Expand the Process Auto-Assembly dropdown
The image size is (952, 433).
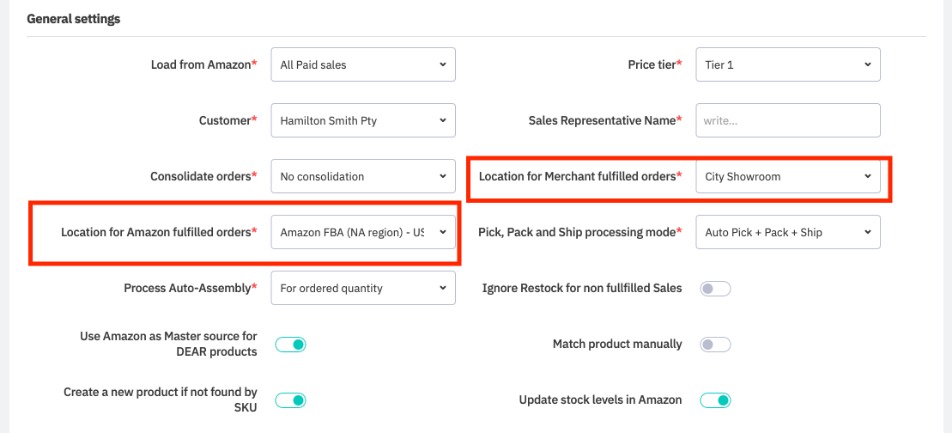[x=362, y=288]
